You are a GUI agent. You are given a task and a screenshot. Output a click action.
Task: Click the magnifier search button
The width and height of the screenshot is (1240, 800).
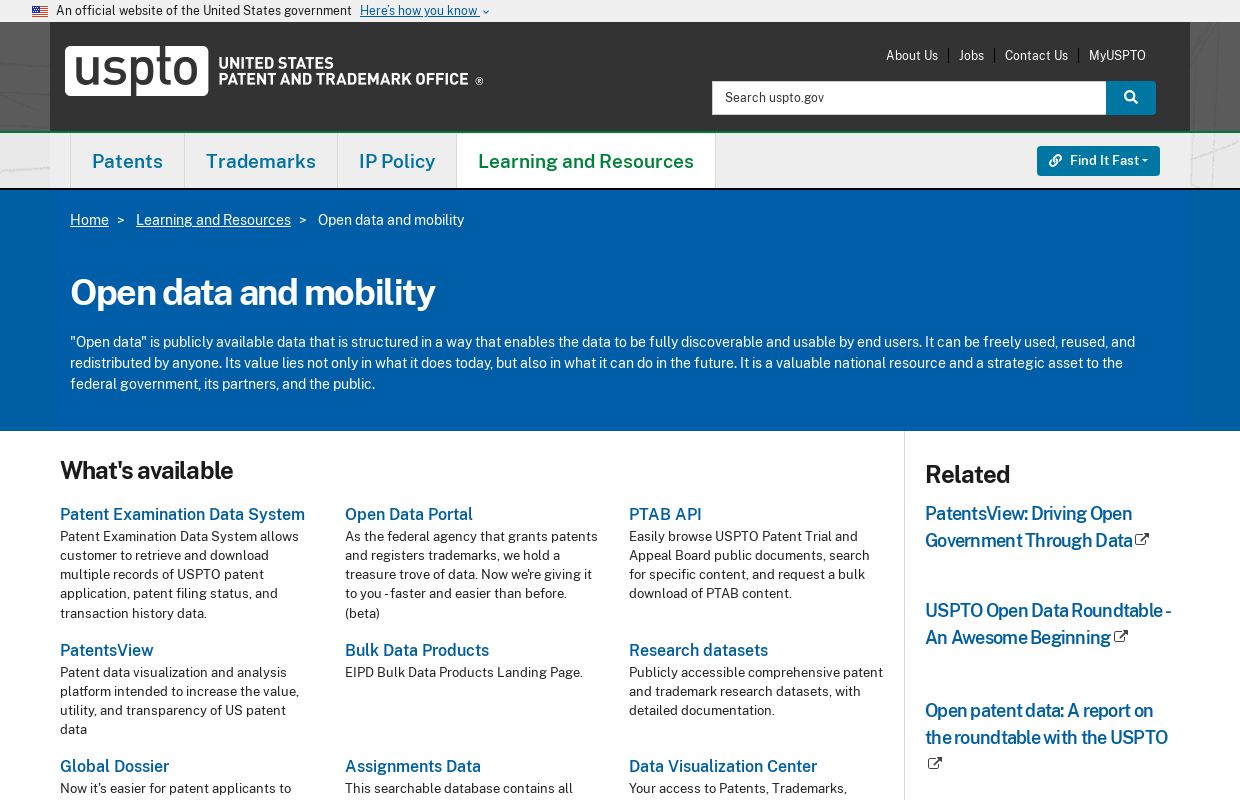click(1131, 98)
